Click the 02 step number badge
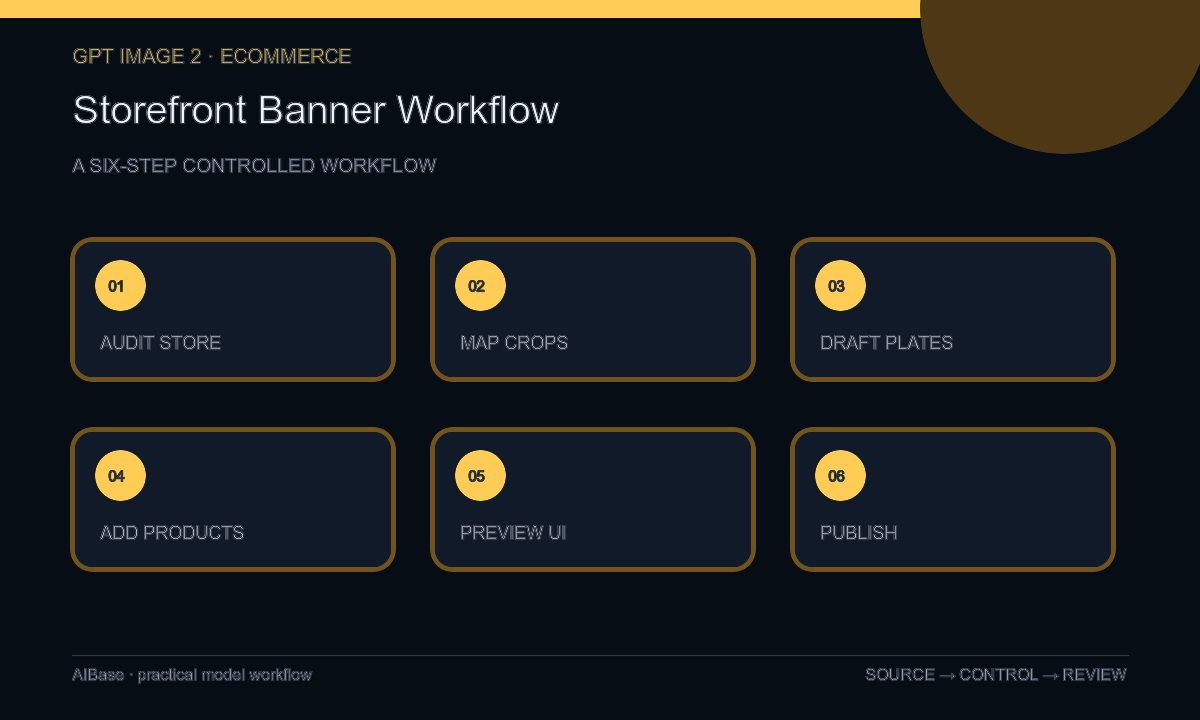 tap(480, 286)
